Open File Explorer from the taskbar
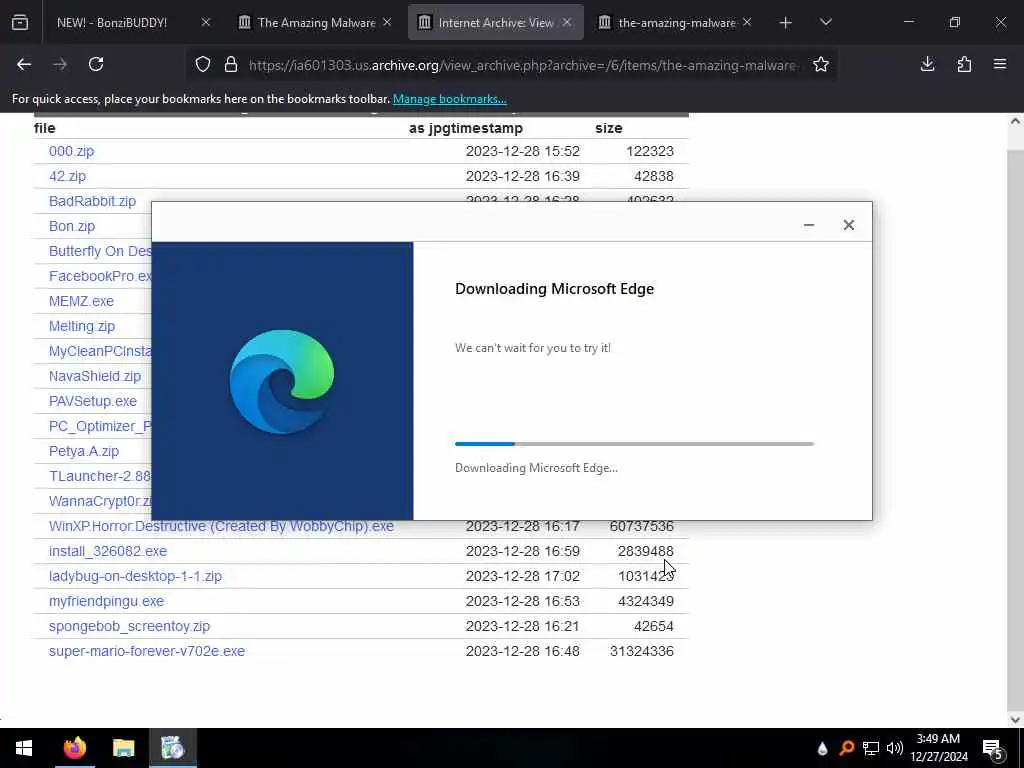Image resolution: width=1024 pixels, height=768 pixels. pyautogui.click(x=123, y=748)
